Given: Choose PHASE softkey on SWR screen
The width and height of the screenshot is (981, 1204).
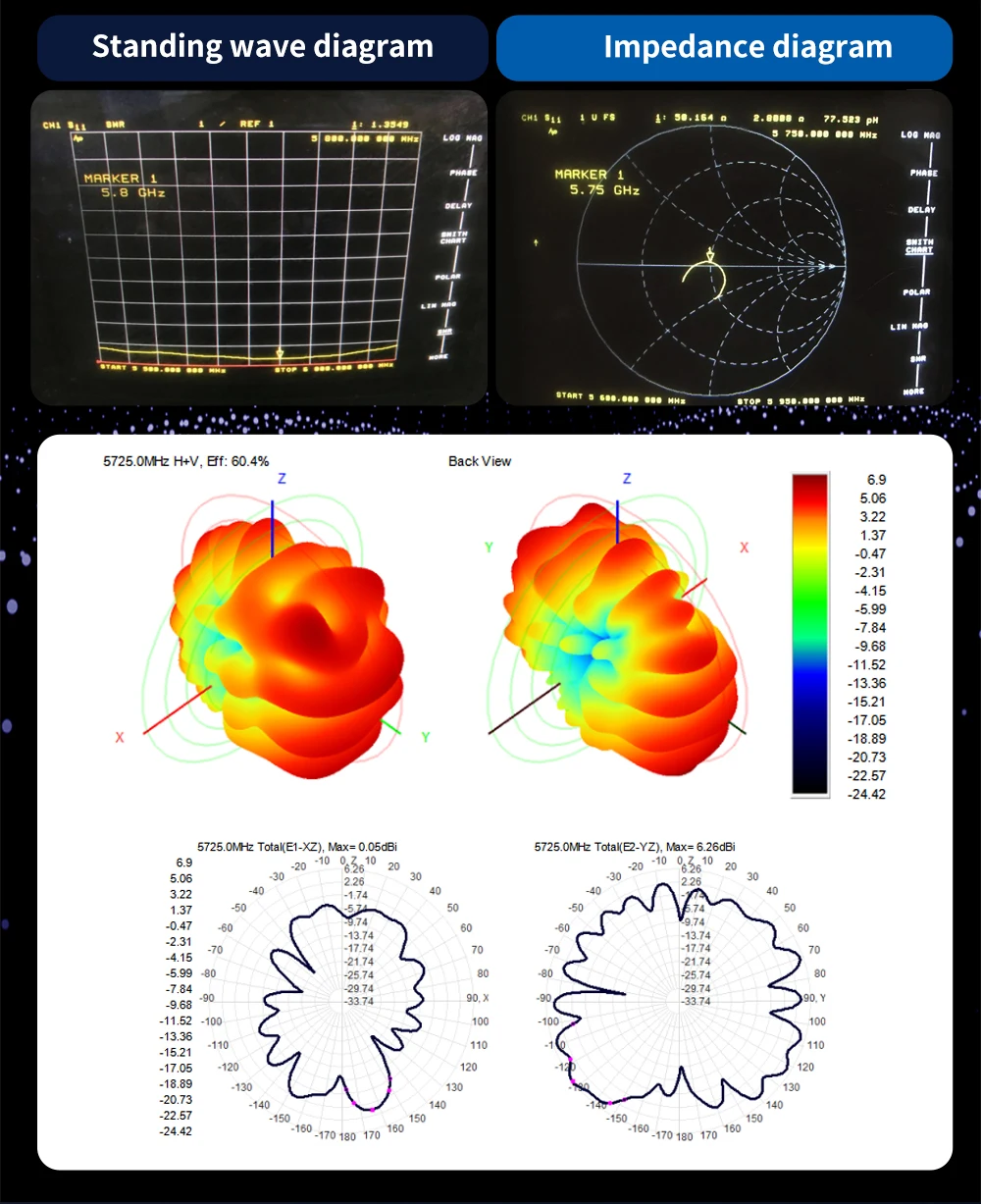Looking at the screenshot, I should [x=464, y=172].
